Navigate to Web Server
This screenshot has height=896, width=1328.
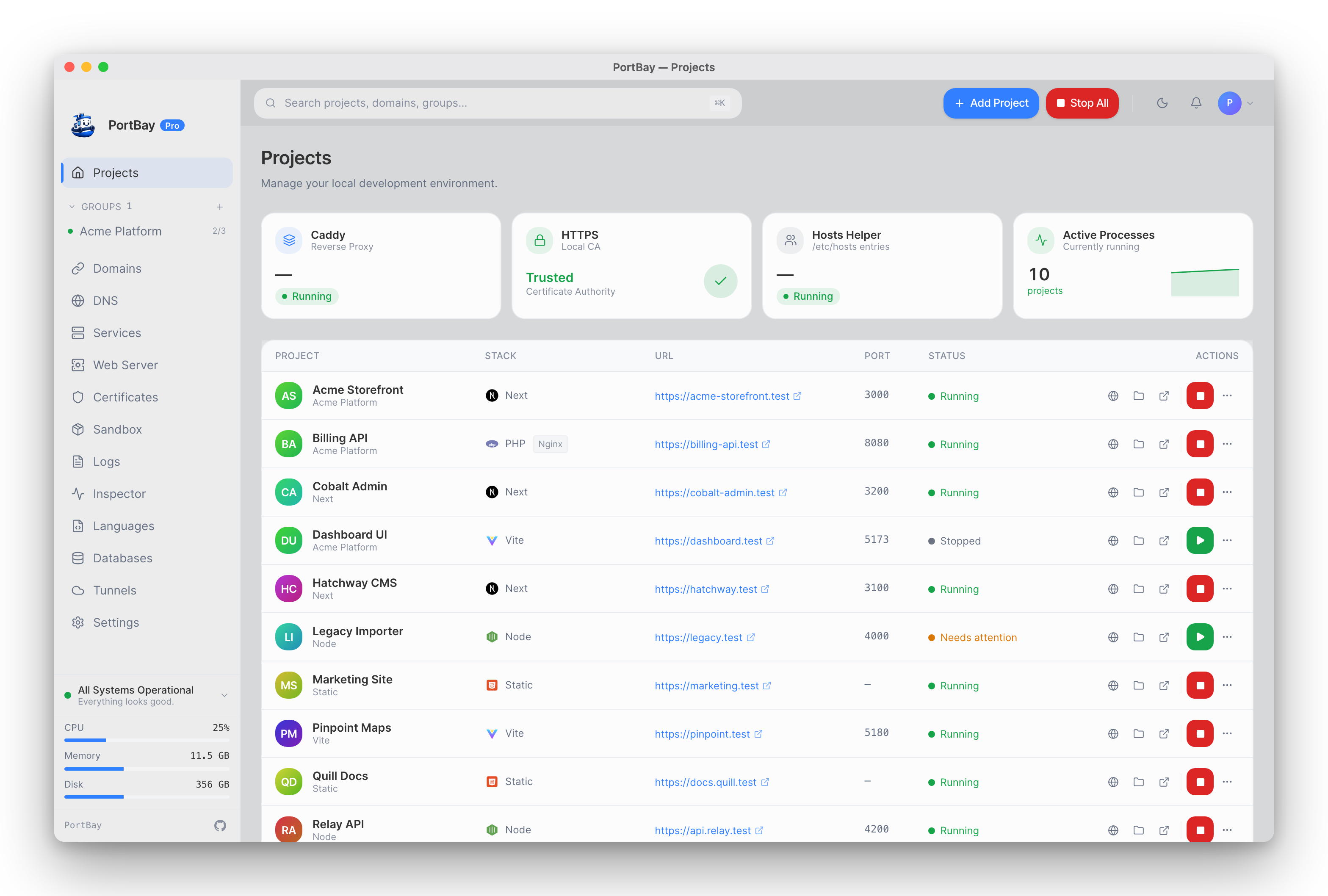click(x=147, y=365)
